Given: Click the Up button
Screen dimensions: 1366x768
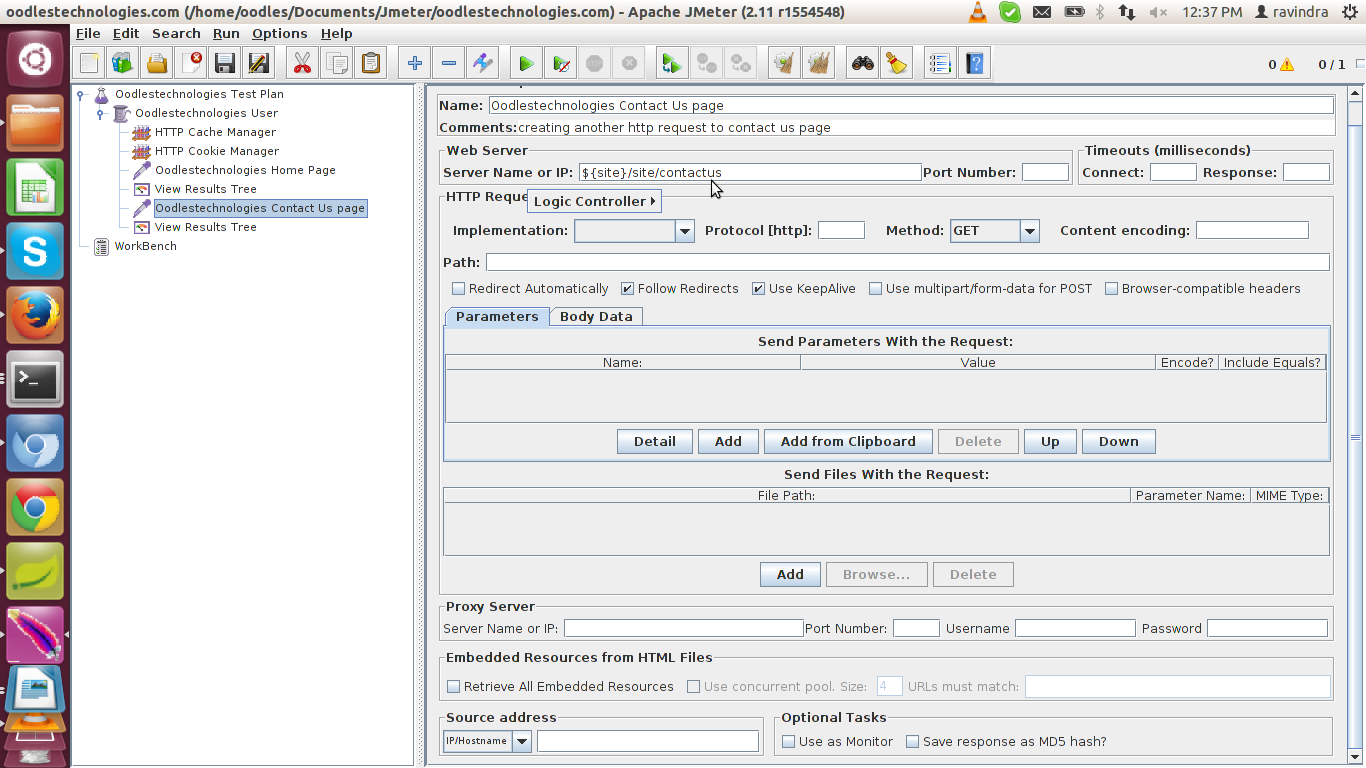Looking at the screenshot, I should point(1050,442).
